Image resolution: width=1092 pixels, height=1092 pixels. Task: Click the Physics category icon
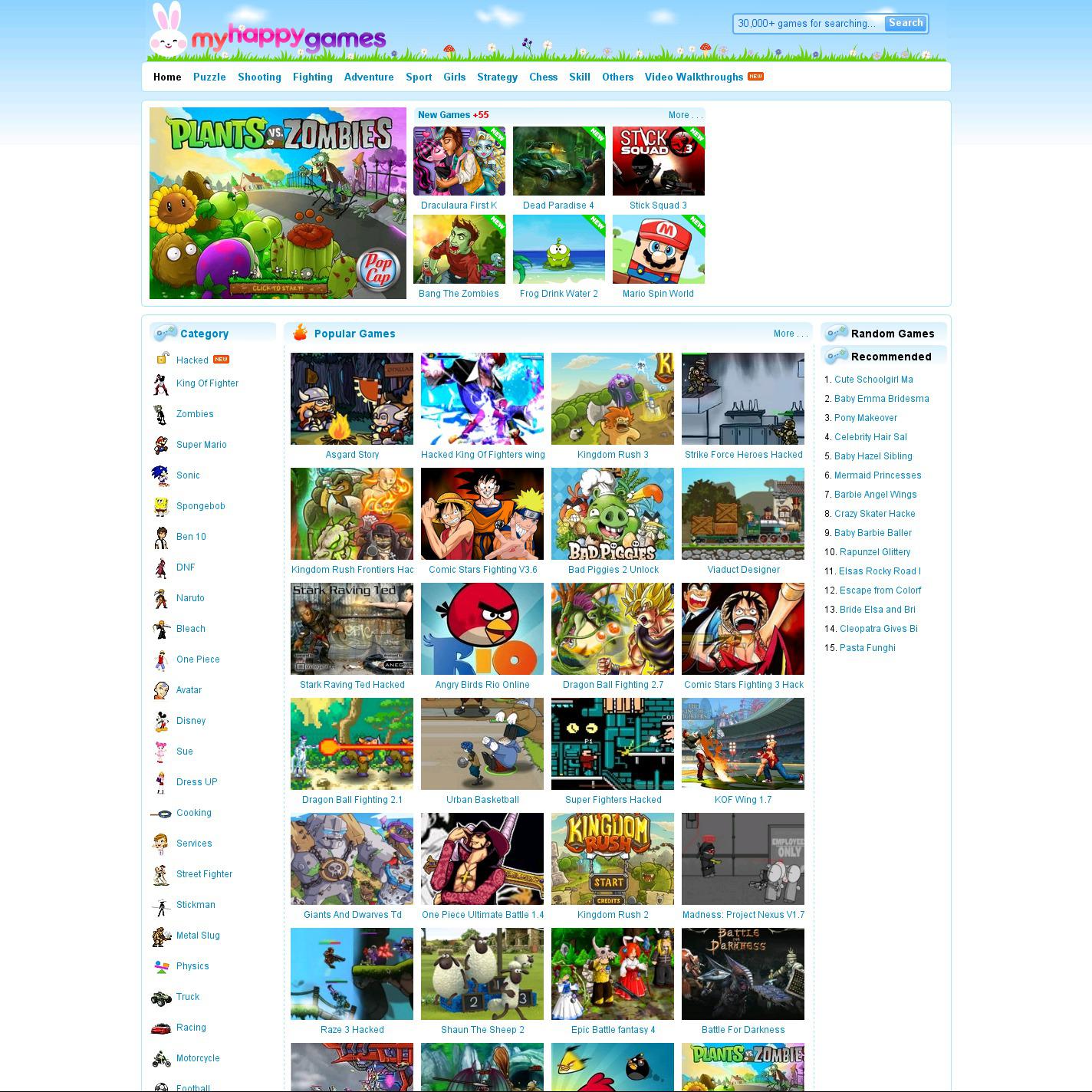[160, 966]
